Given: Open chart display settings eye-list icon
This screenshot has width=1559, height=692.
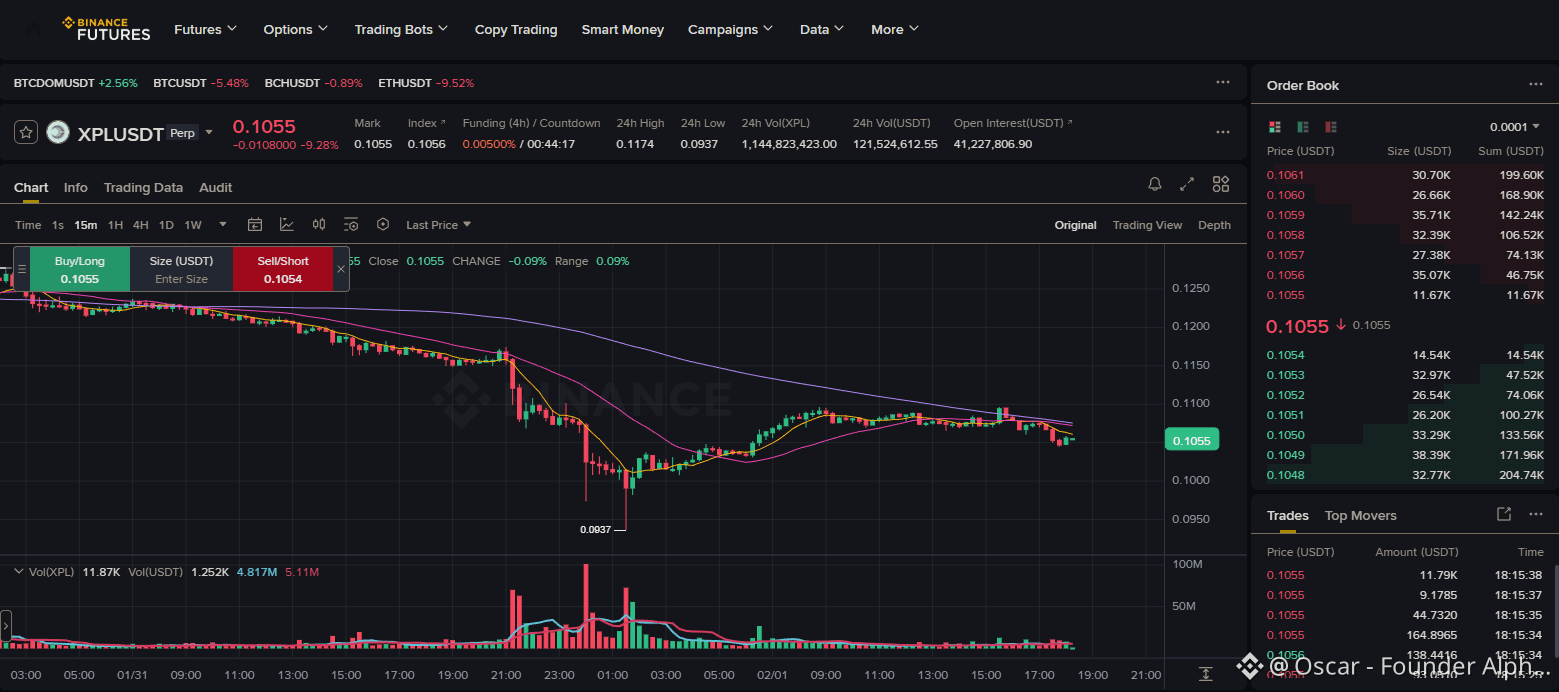Looking at the screenshot, I should (351, 225).
